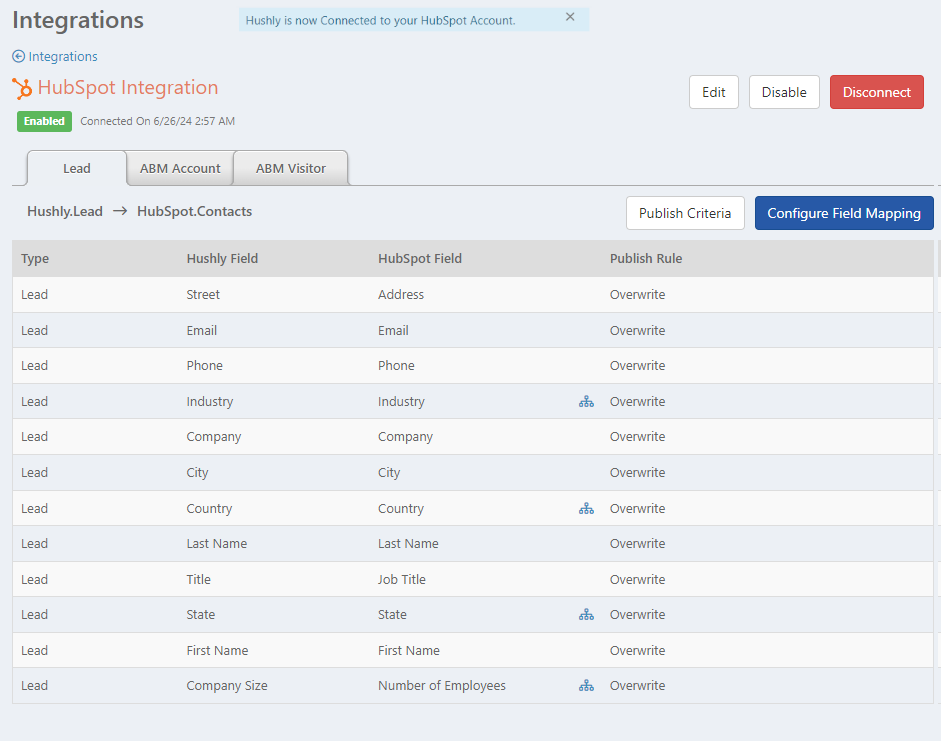Click Overwrite rule in the Hushly Industry row
Screen dimensions: 941x741
point(637,401)
